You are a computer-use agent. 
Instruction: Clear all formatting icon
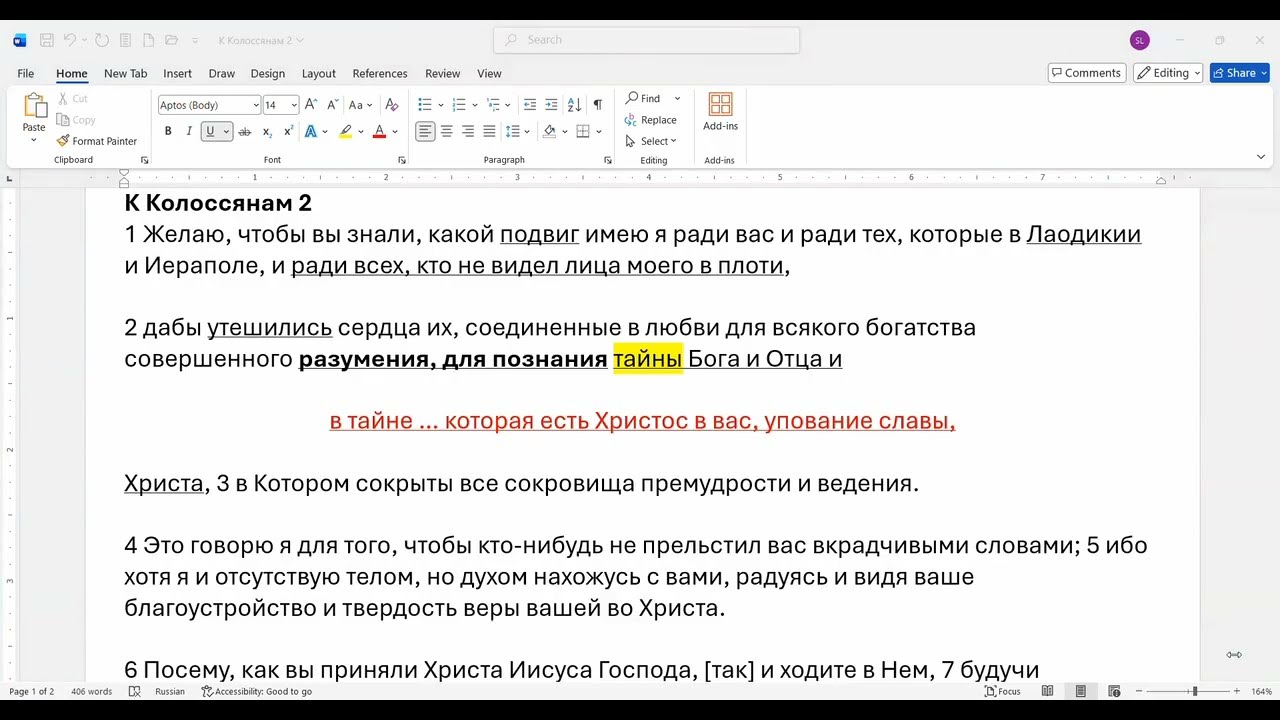click(392, 104)
